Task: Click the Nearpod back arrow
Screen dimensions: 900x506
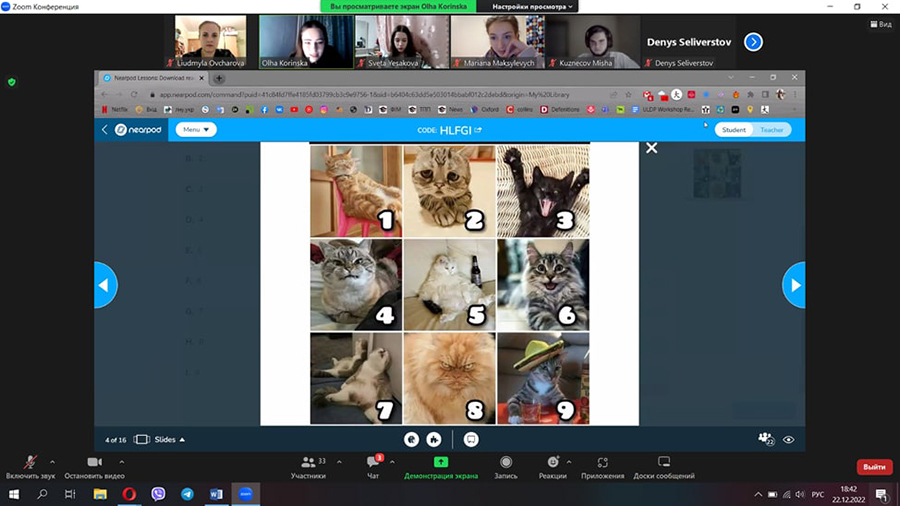Action: tap(104, 130)
